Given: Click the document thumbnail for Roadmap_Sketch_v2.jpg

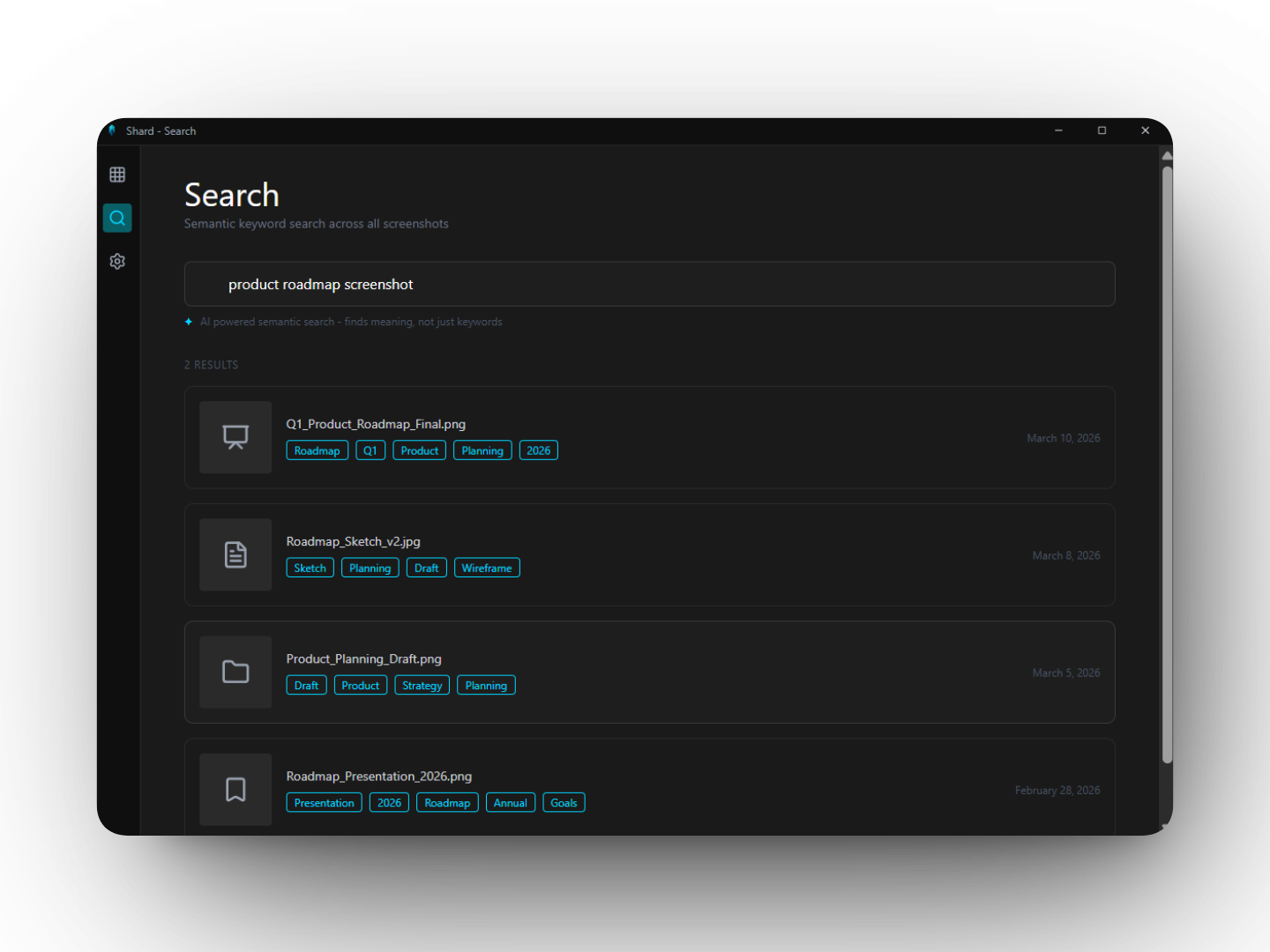Looking at the screenshot, I should click(235, 554).
